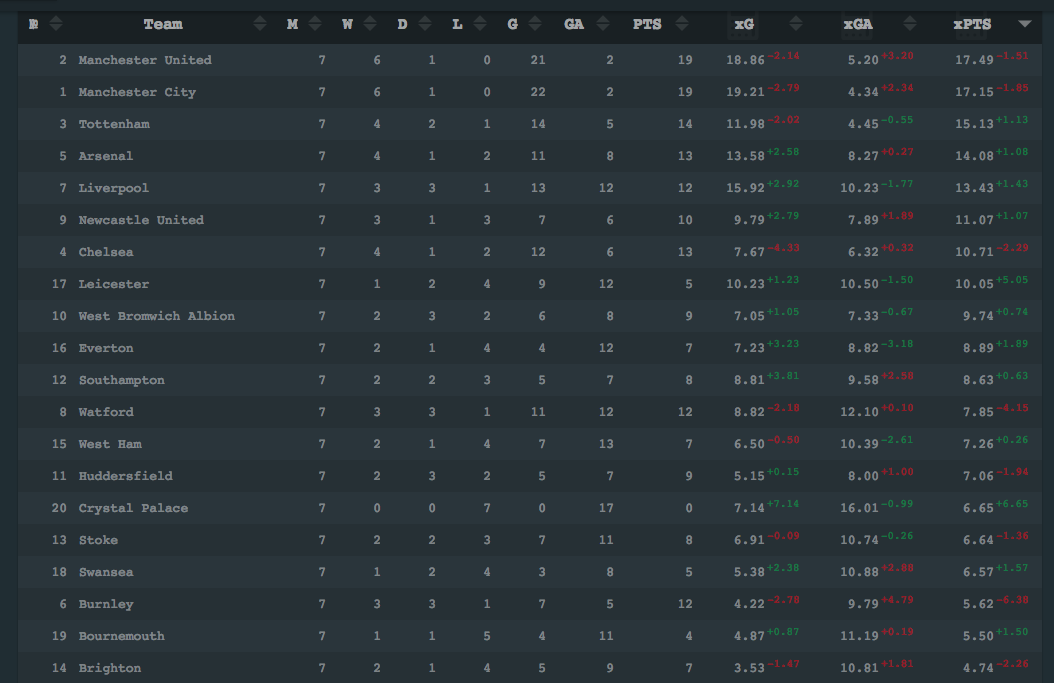This screenshot has height=683, width=1054.
Task: Sort by goals against GA arrows
Action: click(x=603, y=24)
